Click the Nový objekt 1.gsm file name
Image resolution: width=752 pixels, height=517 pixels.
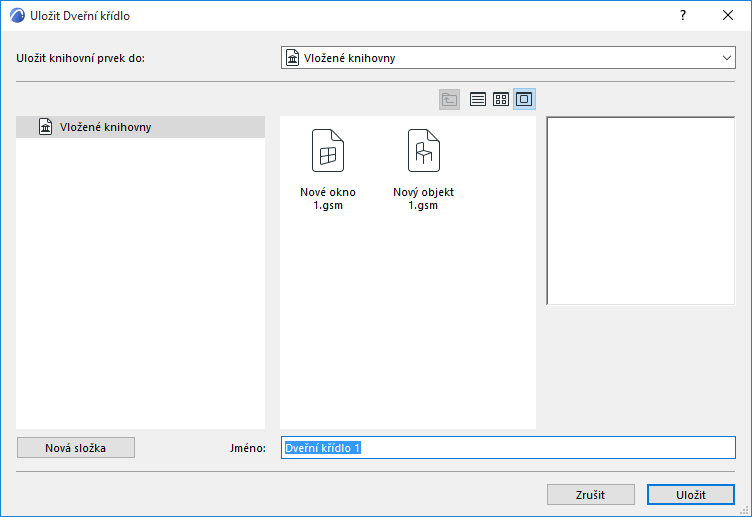point(423,199)
